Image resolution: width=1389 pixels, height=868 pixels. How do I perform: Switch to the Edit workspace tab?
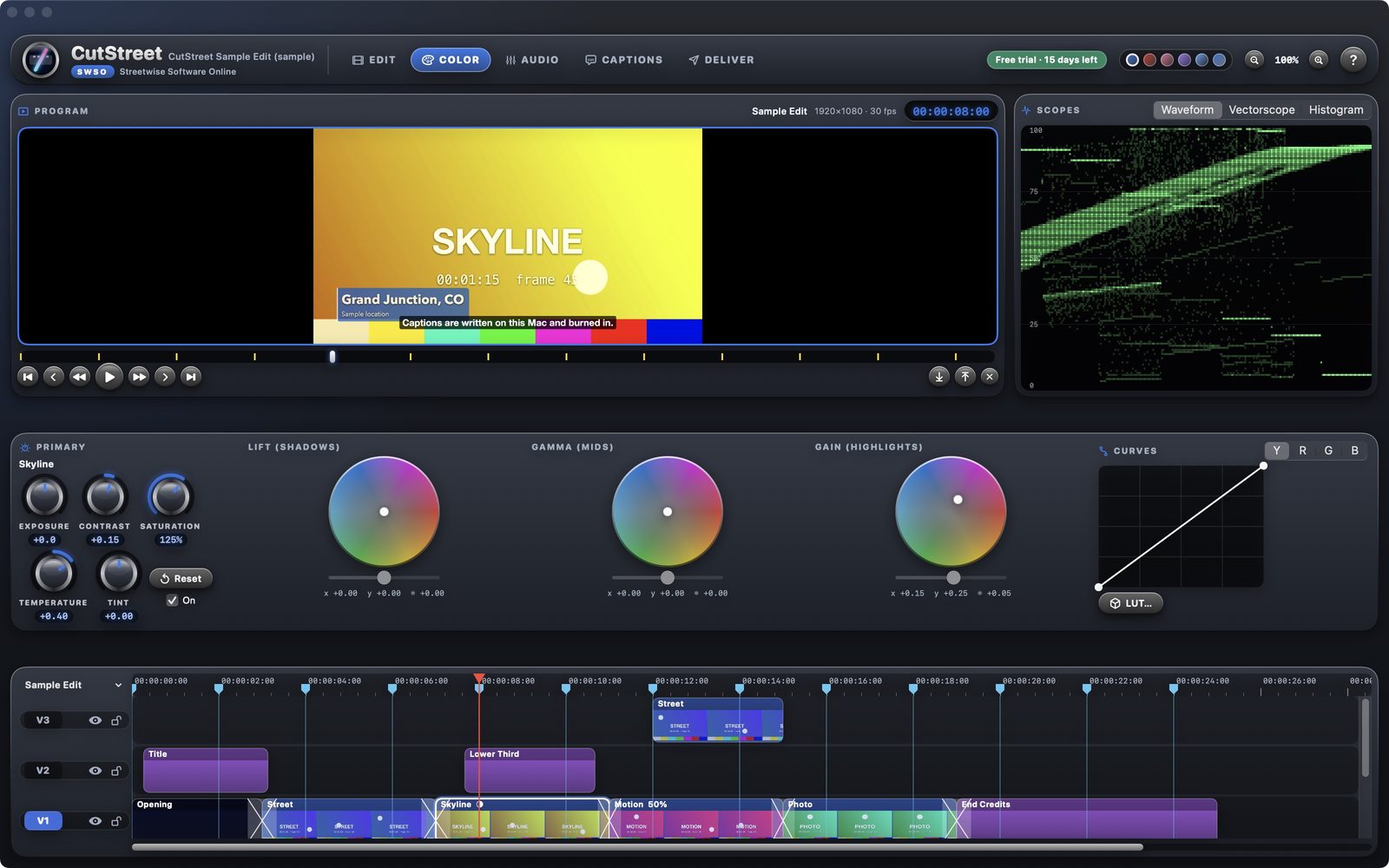pos(374,60)
